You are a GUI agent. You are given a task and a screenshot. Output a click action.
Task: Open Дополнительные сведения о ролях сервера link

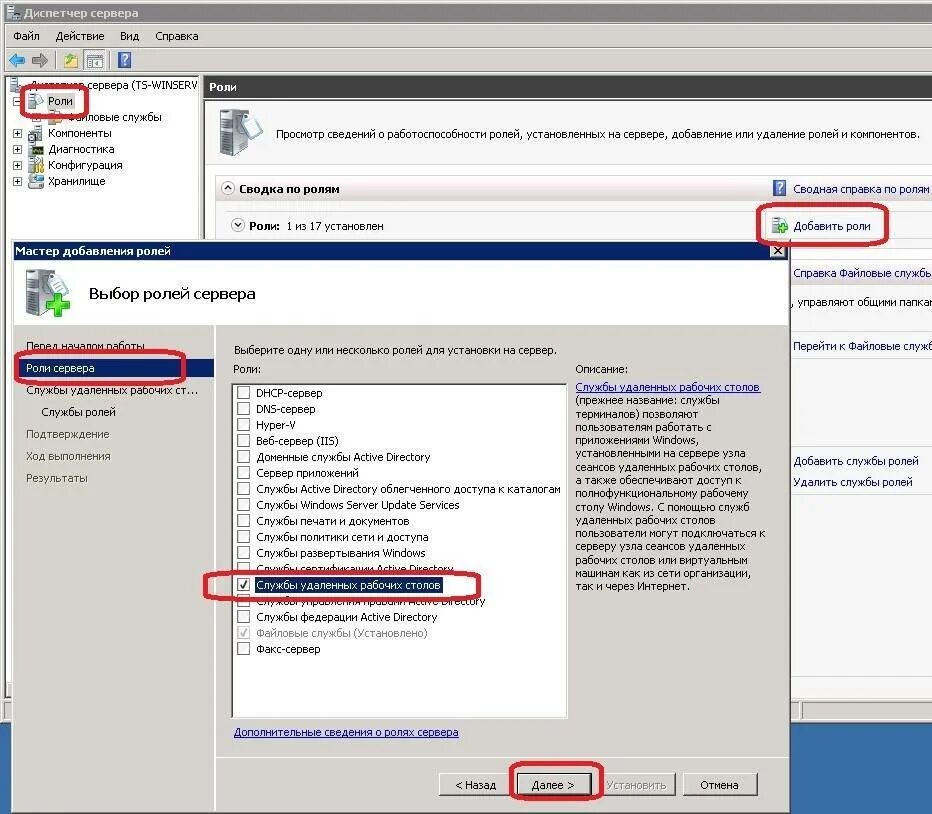pos(346,732)
